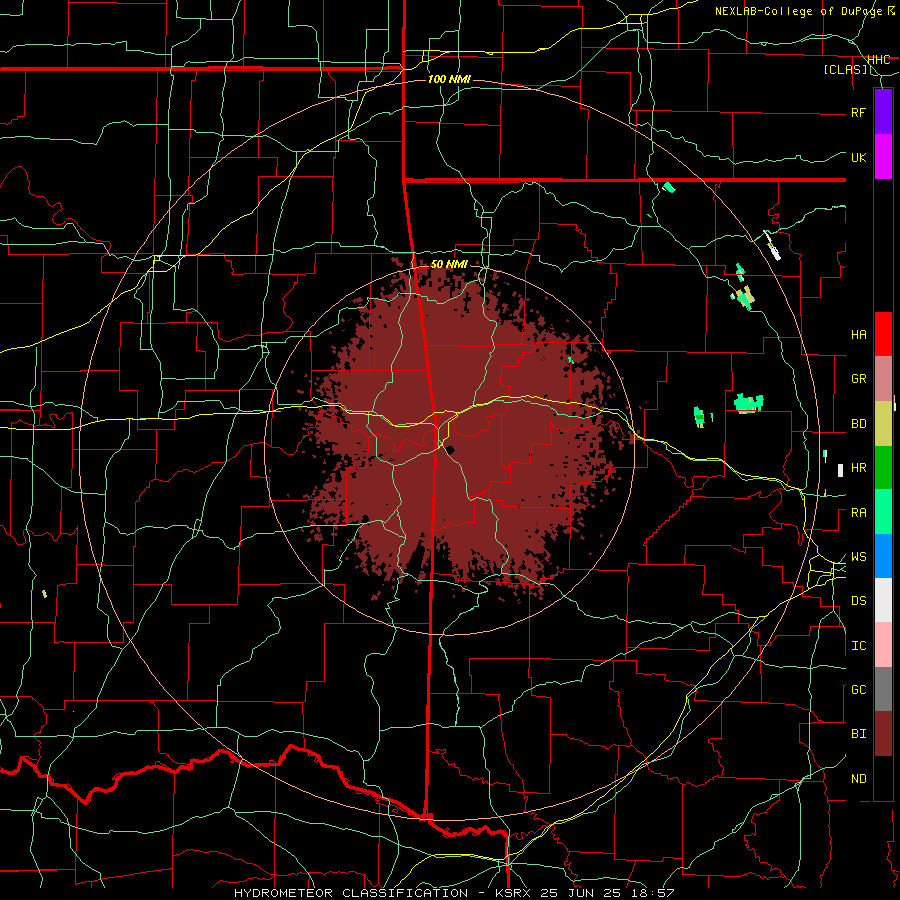Click the white DS legend color swatch
This screenshot has width=900, height=900.
883,600
